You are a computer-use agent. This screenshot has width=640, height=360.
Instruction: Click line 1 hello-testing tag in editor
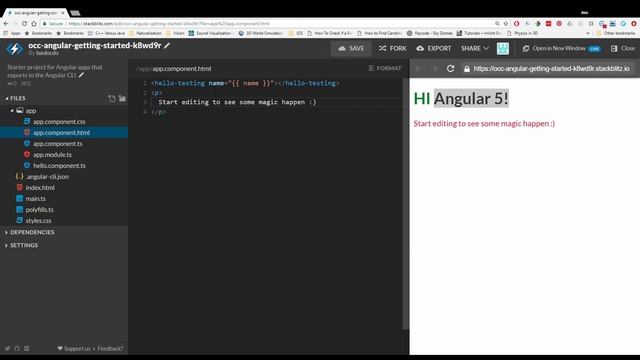pyautogui.click(x=245, y=83)
